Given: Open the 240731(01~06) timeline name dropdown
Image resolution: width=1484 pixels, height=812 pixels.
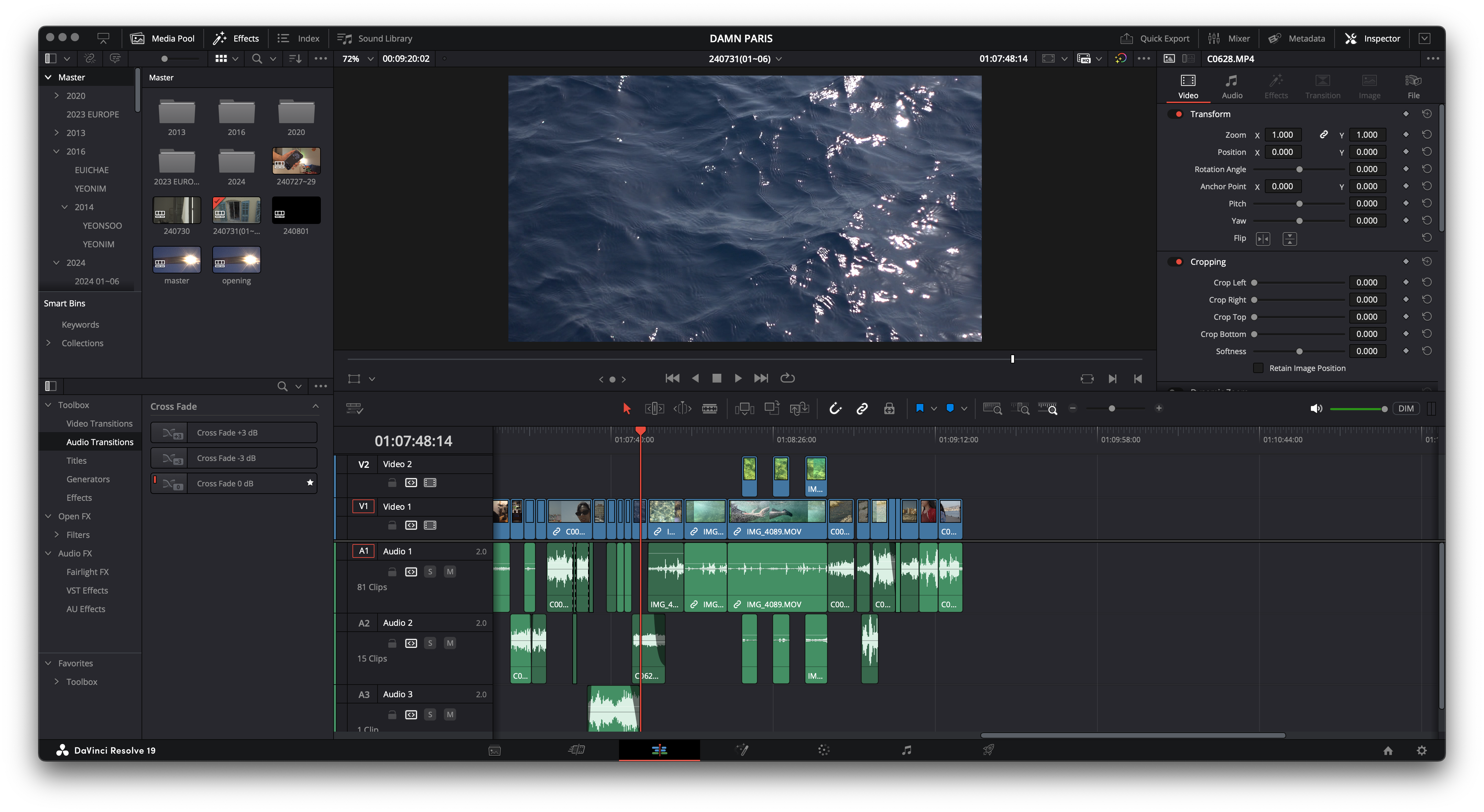Looking at the screenshot, I should pyautogui.click(x=779, y=59).
